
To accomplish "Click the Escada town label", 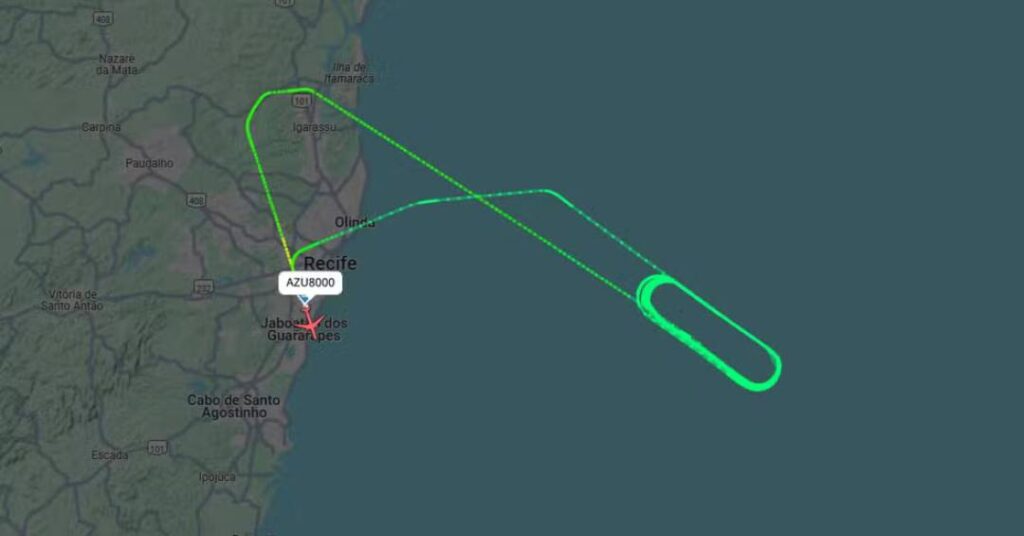I will coord(110,454).
